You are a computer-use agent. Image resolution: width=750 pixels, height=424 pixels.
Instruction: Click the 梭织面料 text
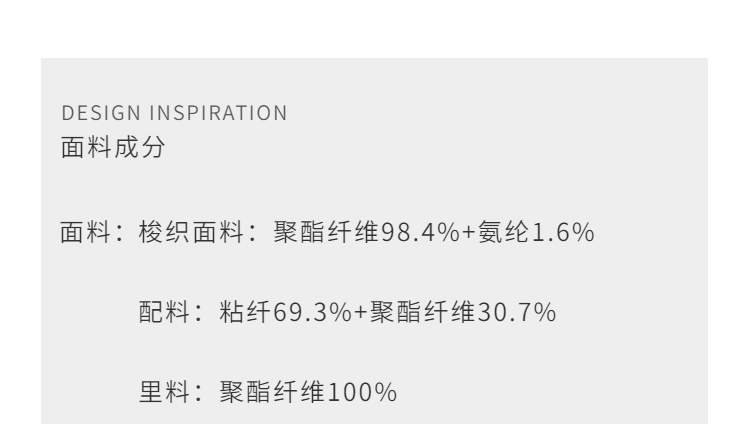(x=182, y=234)
